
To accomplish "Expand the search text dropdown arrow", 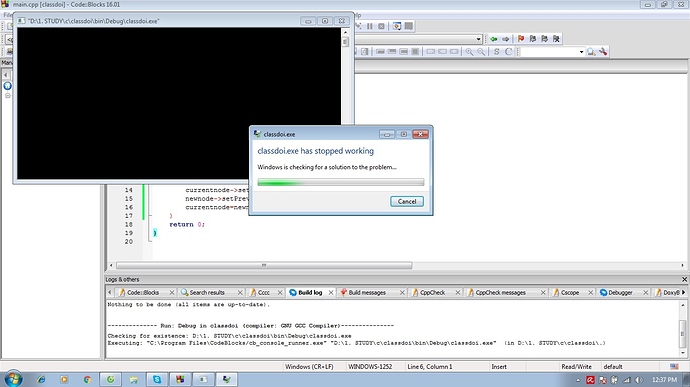I will click(x=581, y=52).
